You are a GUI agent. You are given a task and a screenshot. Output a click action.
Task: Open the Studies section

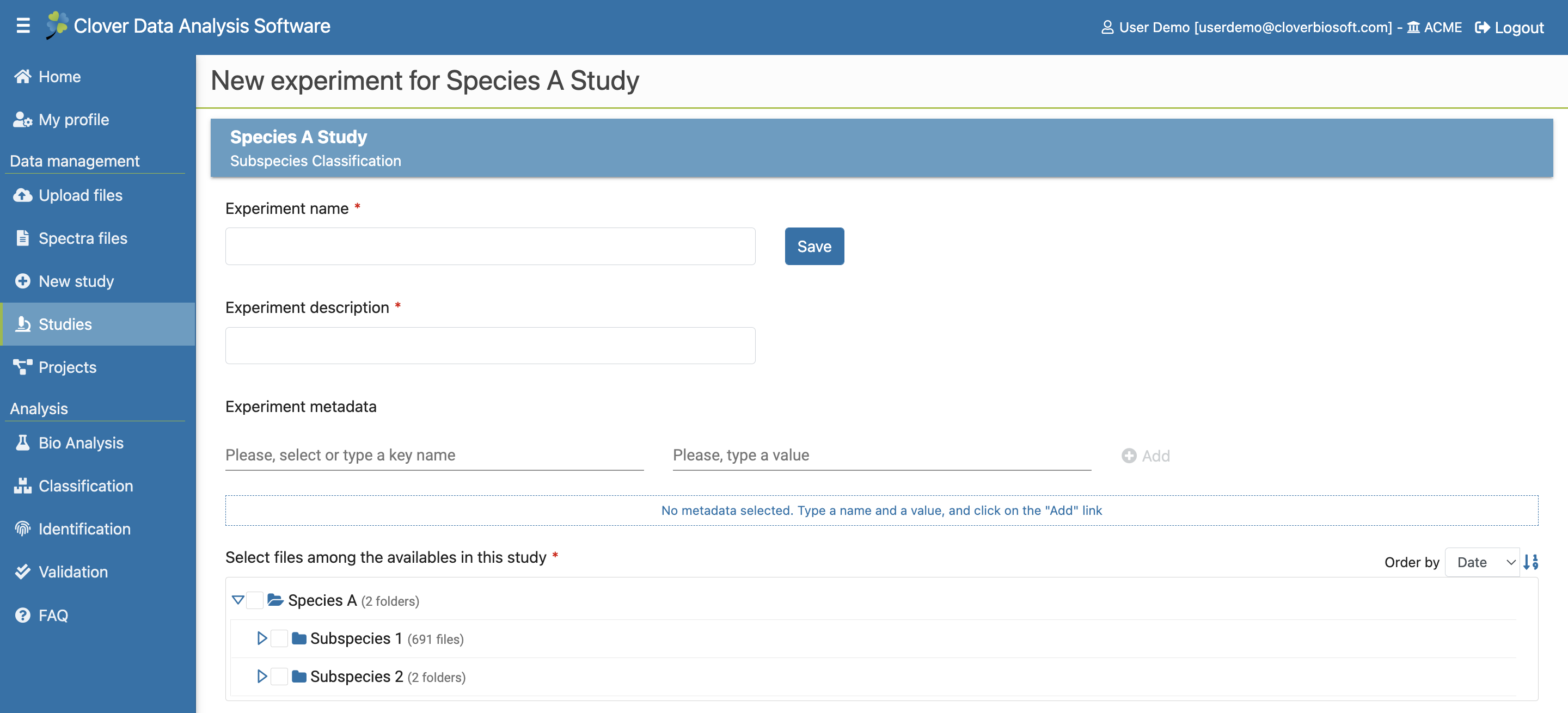pyautogui.click(x=97, y=324)
